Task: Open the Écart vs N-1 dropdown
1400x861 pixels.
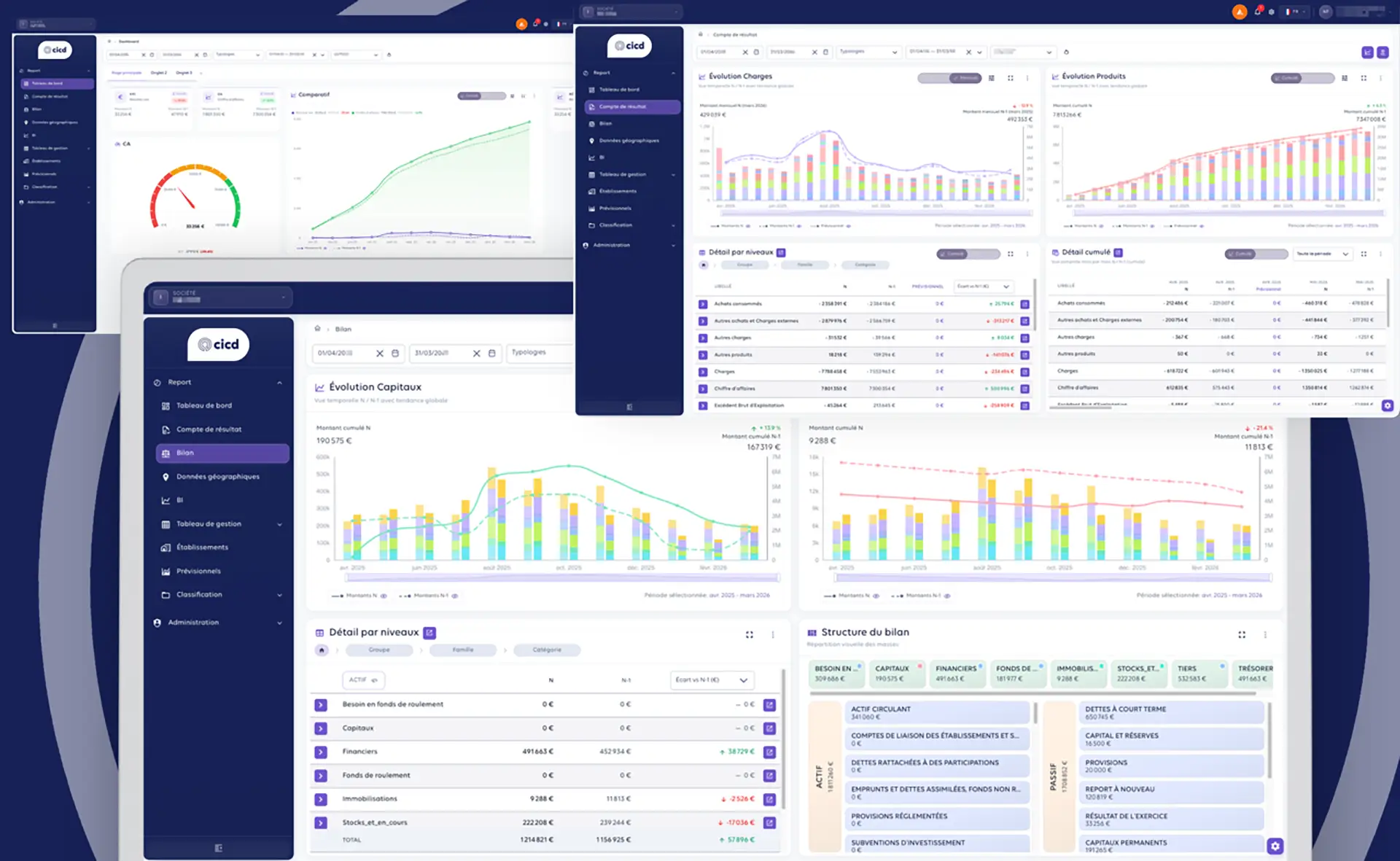Action: [712, 680]
